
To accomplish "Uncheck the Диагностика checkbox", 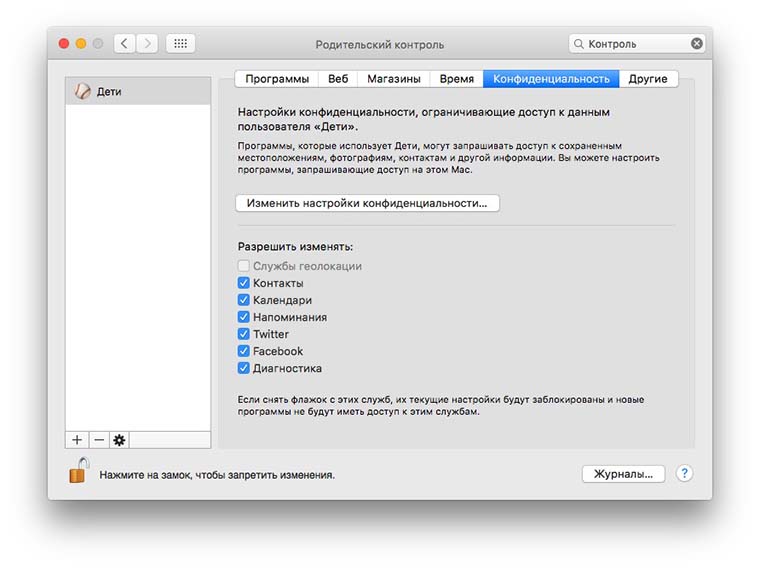I will [x=243, y=368].
